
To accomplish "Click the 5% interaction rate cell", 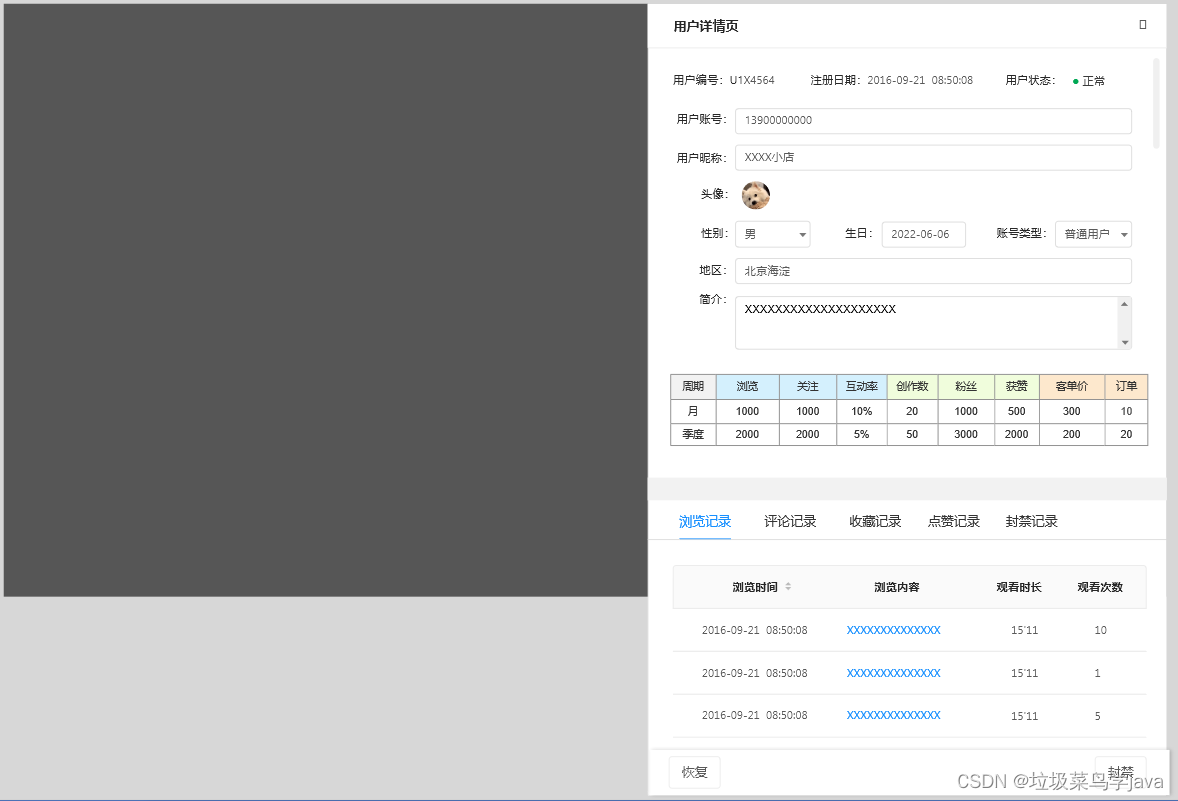I will pos(861,434).
